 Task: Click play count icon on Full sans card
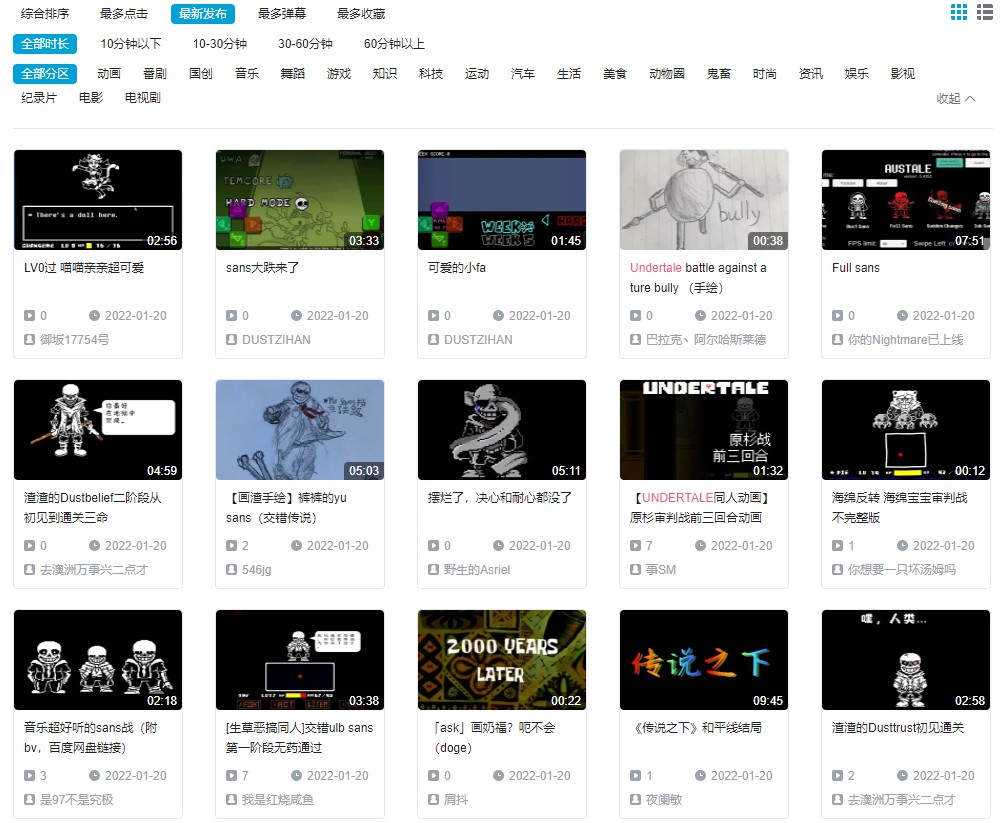click(837, 315)
